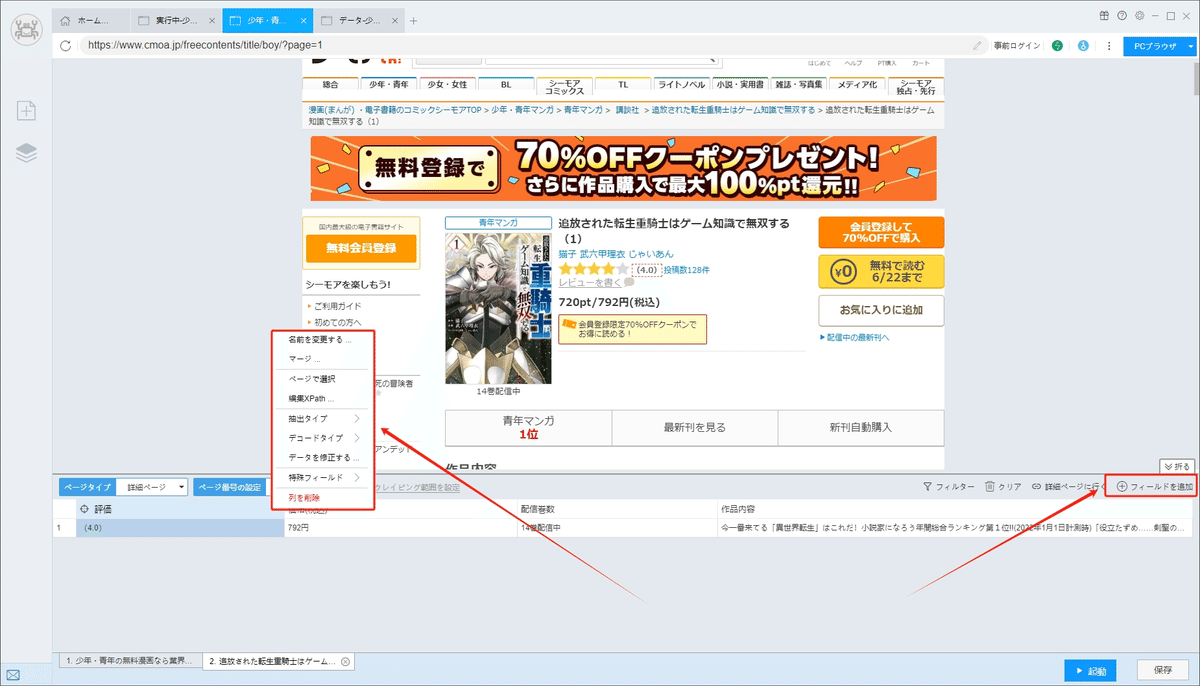Expand the 抽出タイプ submenu
Screen dimensions: 1200x686
[x=323, y=418]
